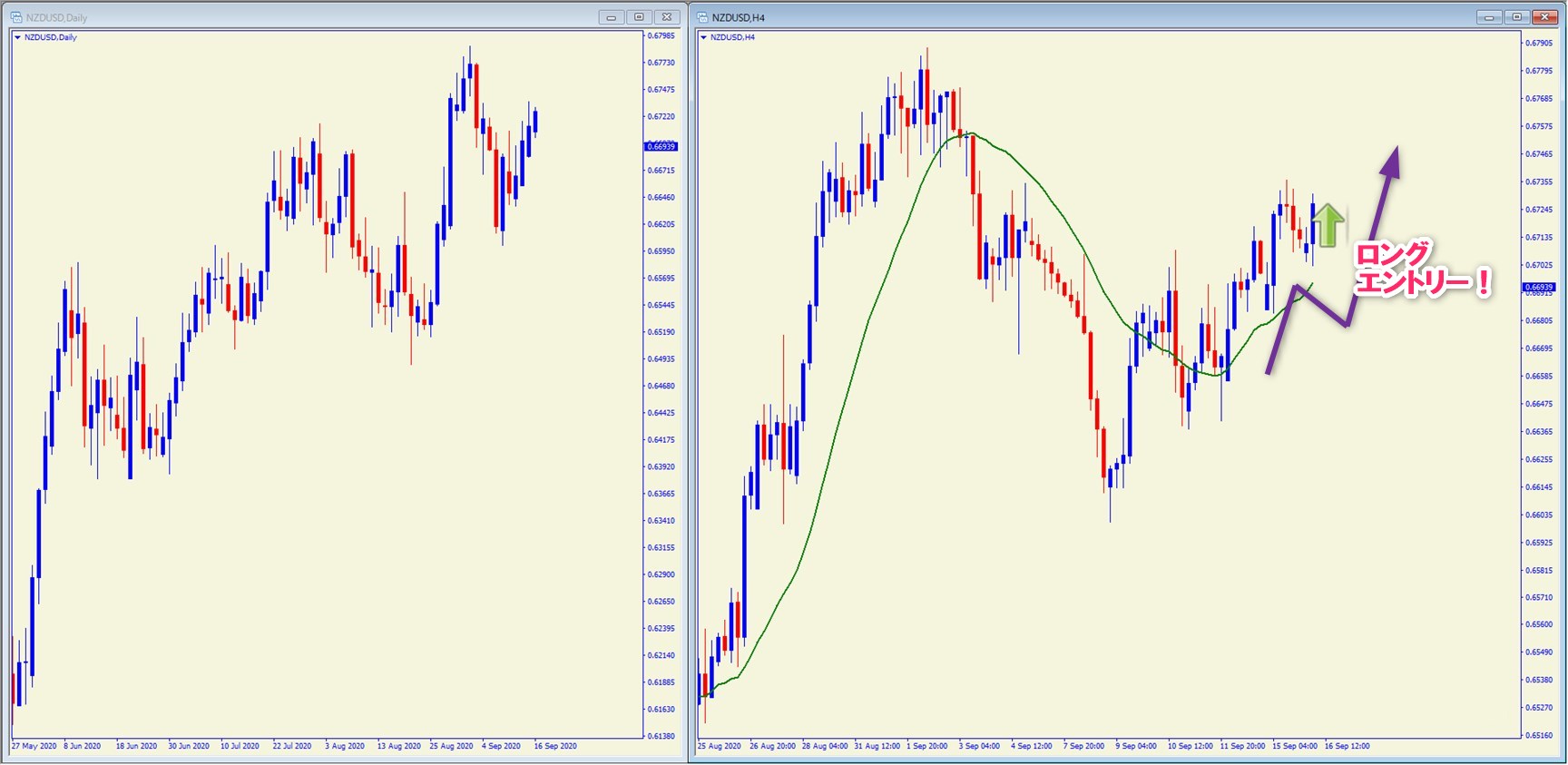Viewport: 1568px width, 765px height.
Task: Click time label 28 Aug 04:00 on H4 chart
Action: point(825,746)
